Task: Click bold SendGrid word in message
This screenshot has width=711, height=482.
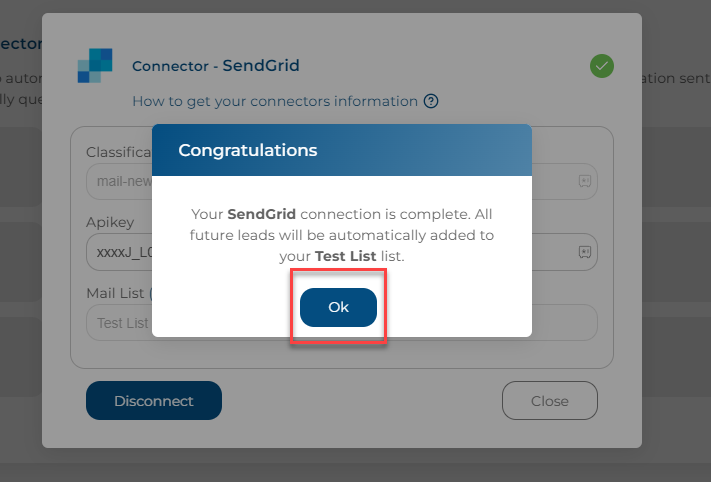Action: pyautogui.click(x=261, y=214)
